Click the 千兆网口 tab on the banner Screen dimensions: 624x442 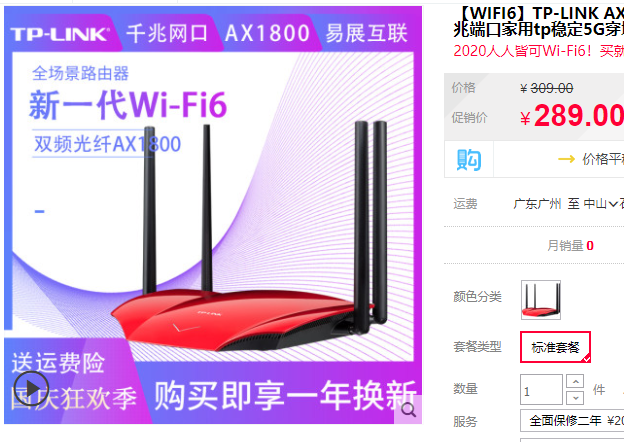[x=167, y=33]
